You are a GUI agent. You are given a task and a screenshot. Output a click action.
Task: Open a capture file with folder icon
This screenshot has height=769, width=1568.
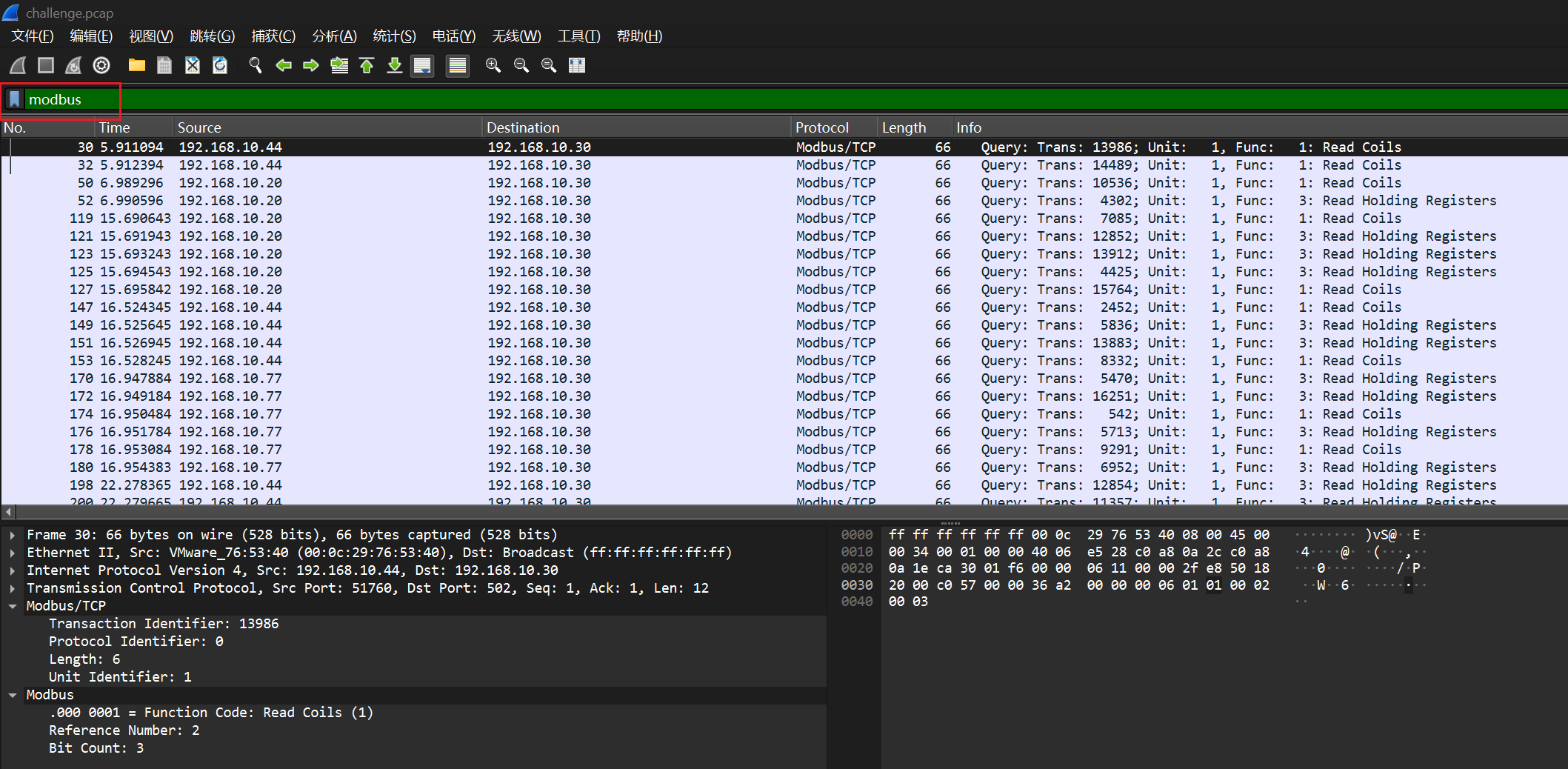136,66
